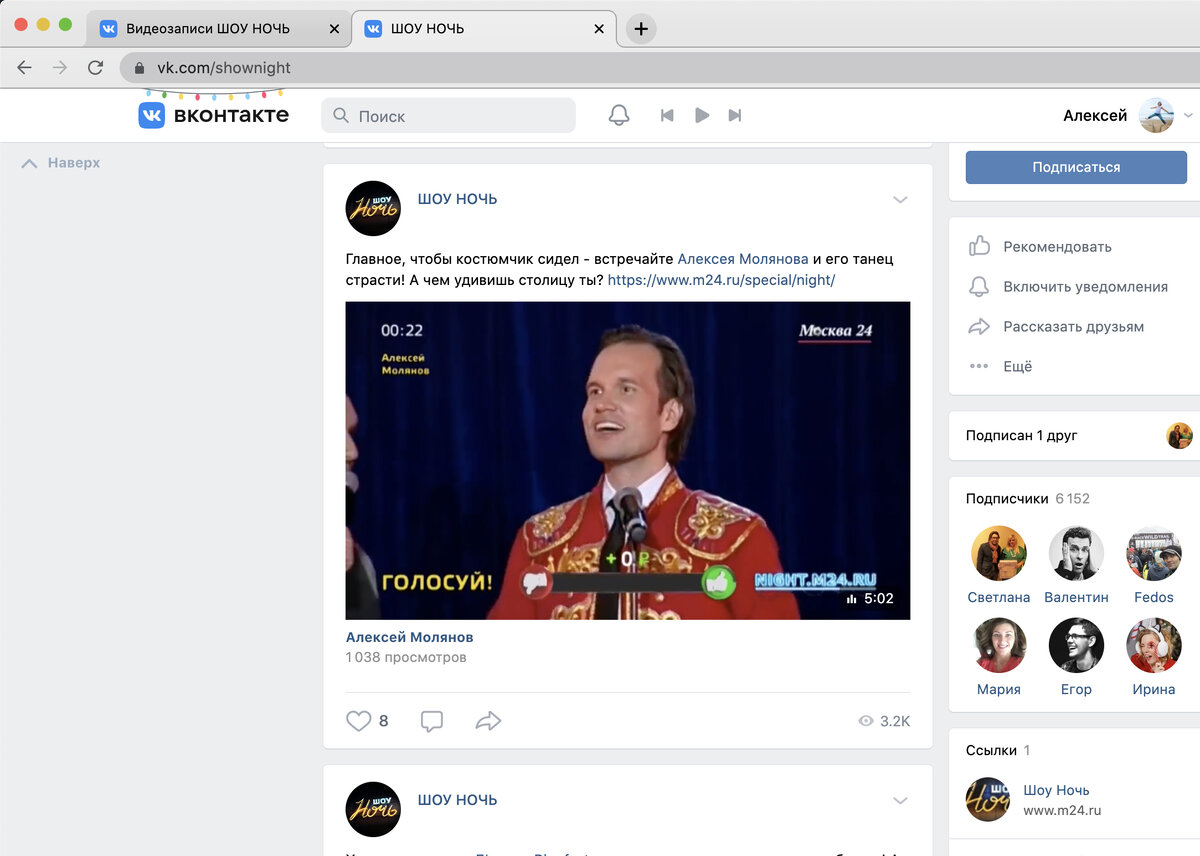Viewport: 1200px width, 856px height.
Task: Click the name 'Ирина' under avatar
Action: click(1154, 689)
